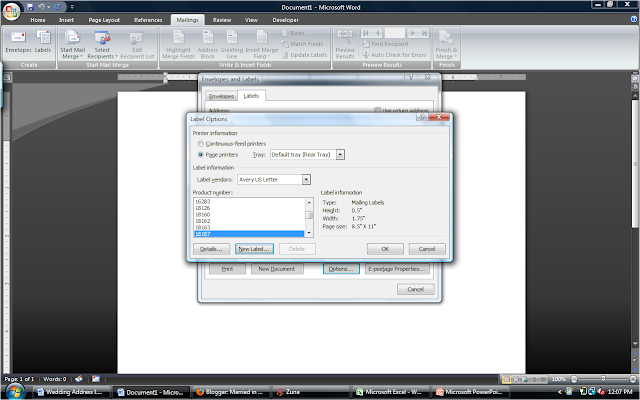The height and width of the screenshot is (400, 640).
Task: Switch to the Developer ribbon tab
Action: pos(285,20)
